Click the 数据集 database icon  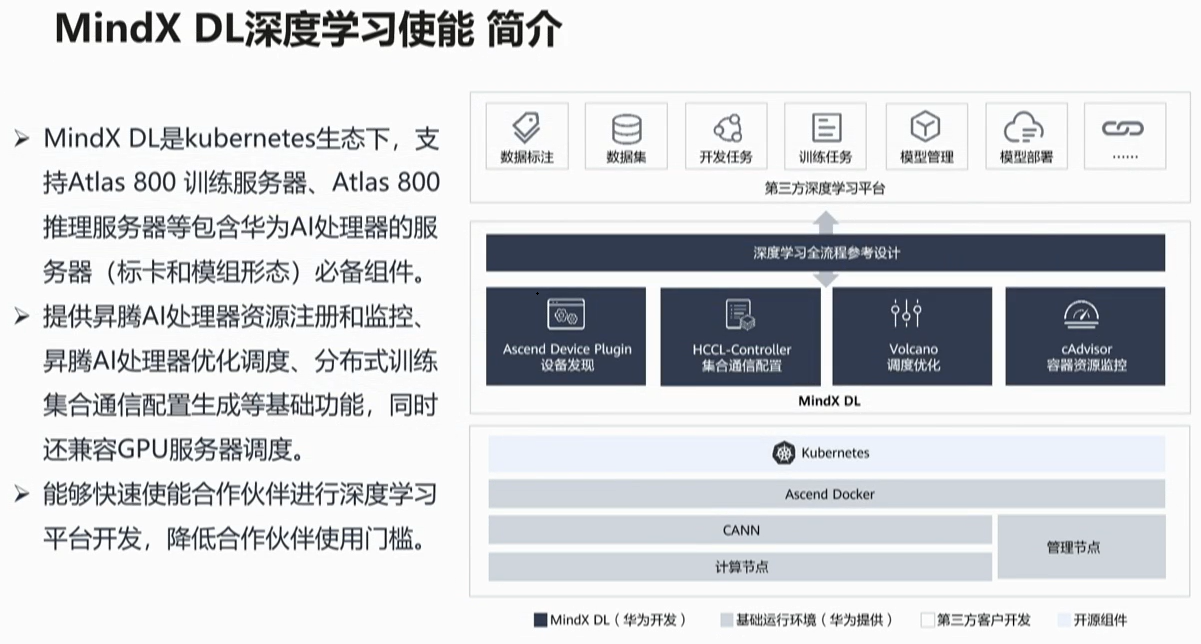[626, 128]
